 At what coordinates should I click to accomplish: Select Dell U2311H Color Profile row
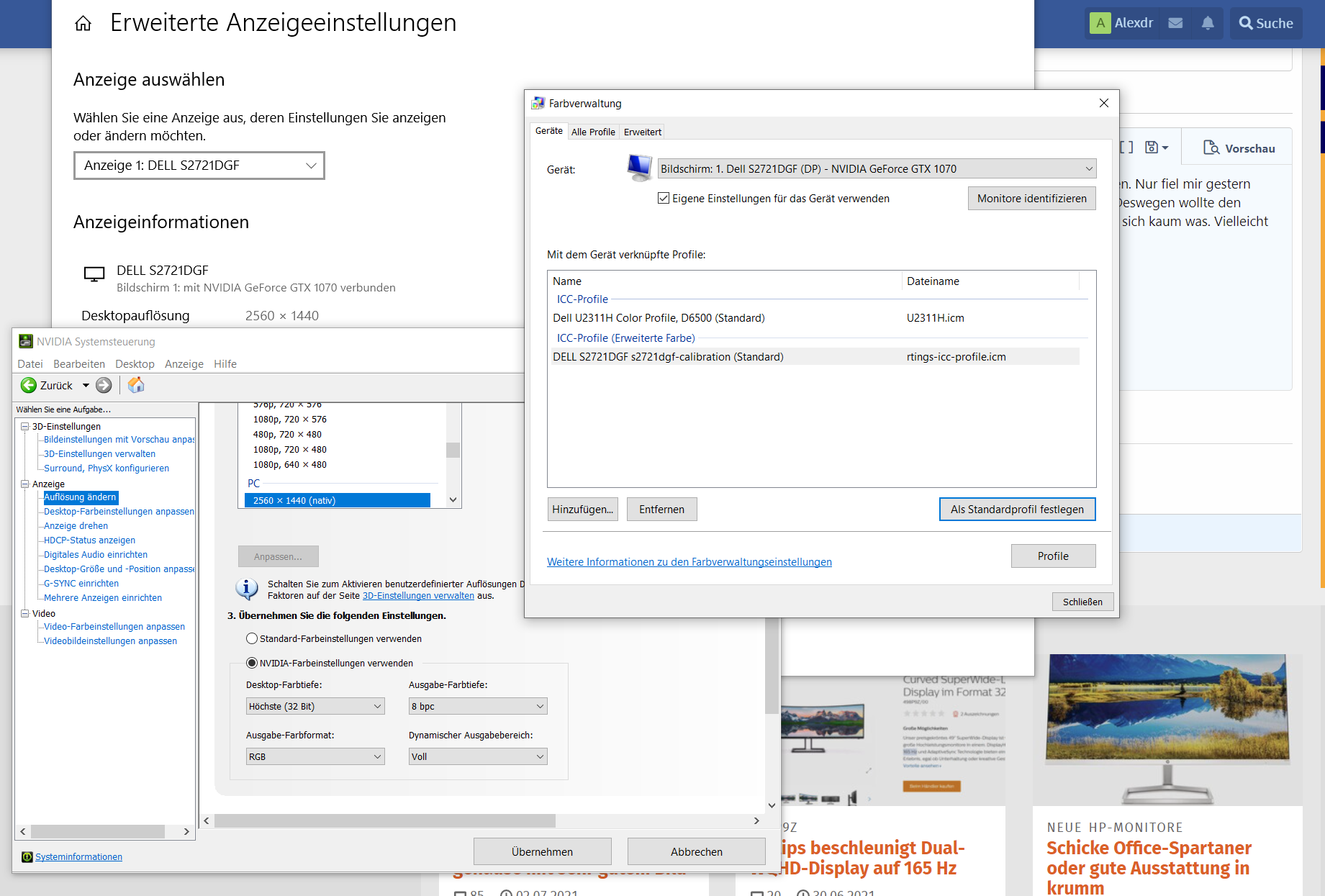pyautogui.click(x=815, y=317)
